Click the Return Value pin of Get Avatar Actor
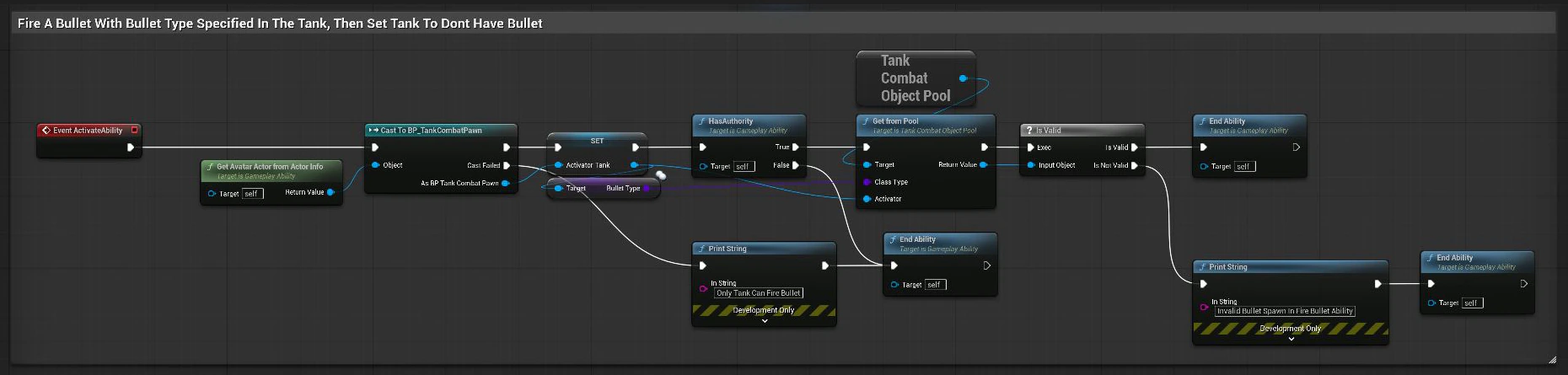This screenshot has height=375, width=1568. [330, 192]
